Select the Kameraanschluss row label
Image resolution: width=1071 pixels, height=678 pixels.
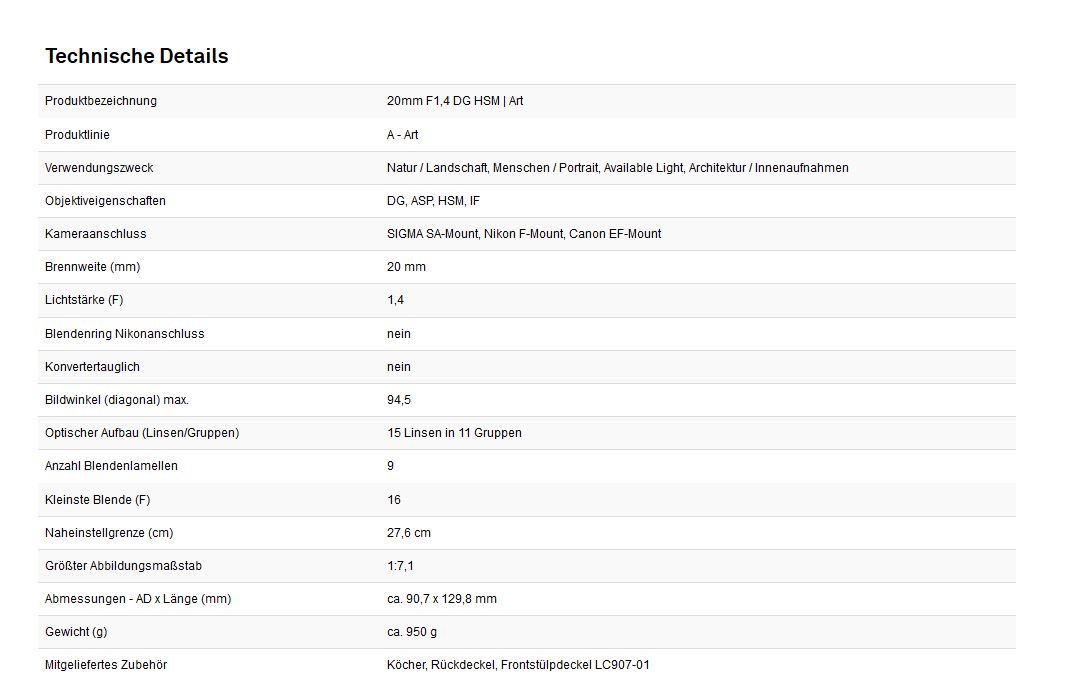click(x=95, y=234)
